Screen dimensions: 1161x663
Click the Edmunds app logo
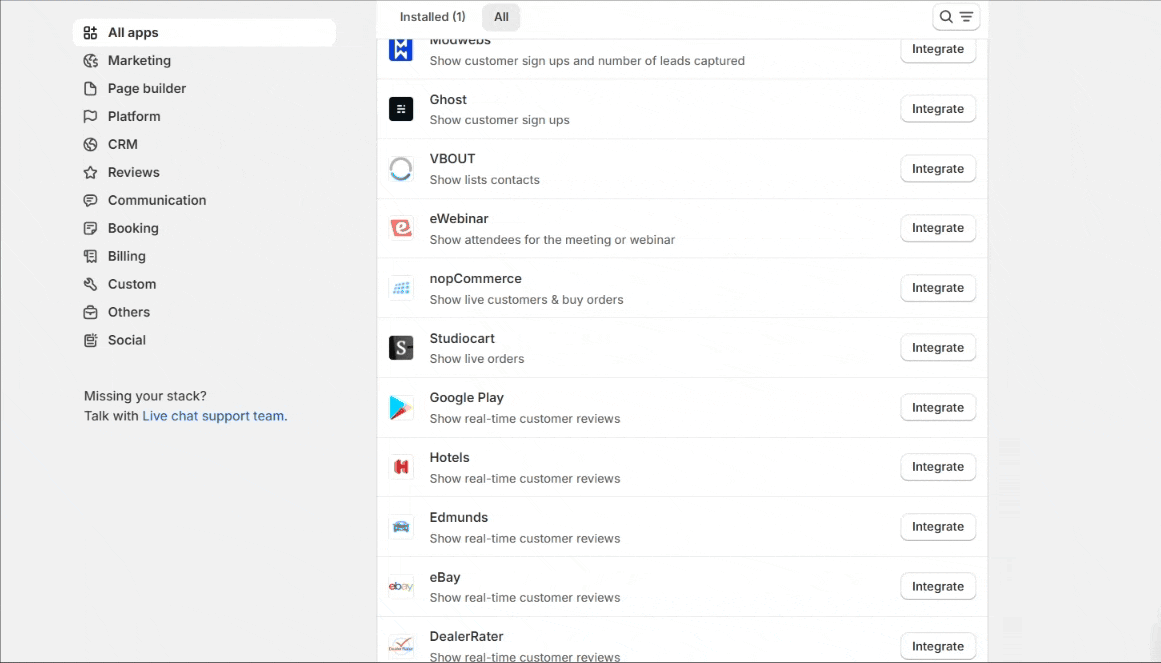[401, 527]
